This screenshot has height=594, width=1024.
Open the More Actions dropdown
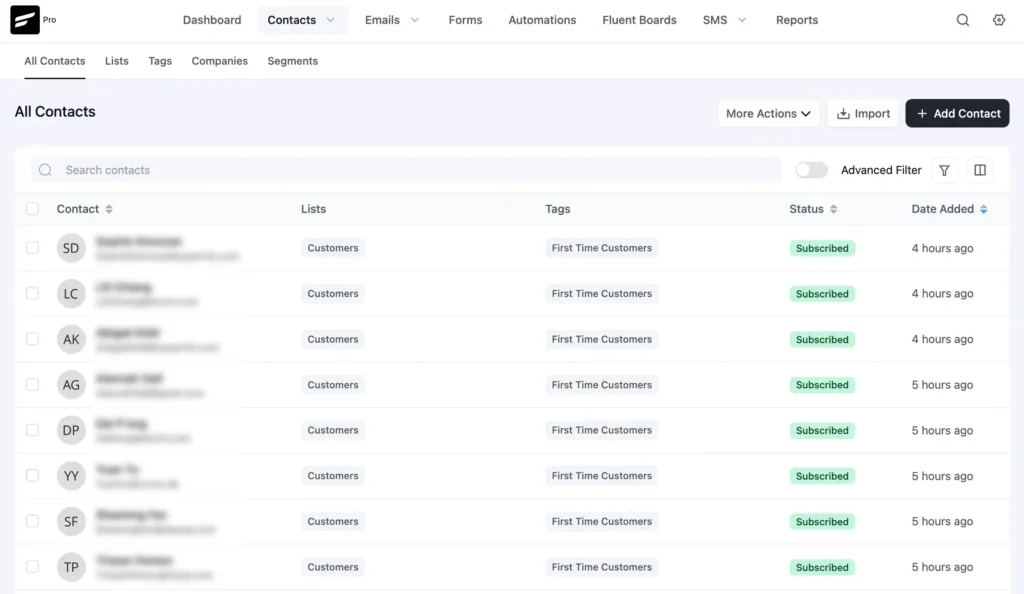(768, 113)
